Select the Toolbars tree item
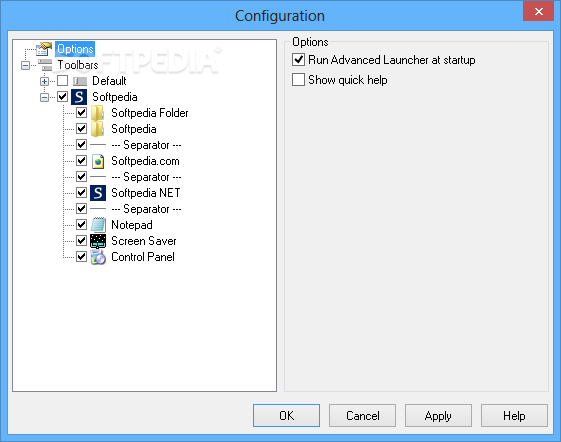This screenshot has height=442, width=561. point(78,65)
